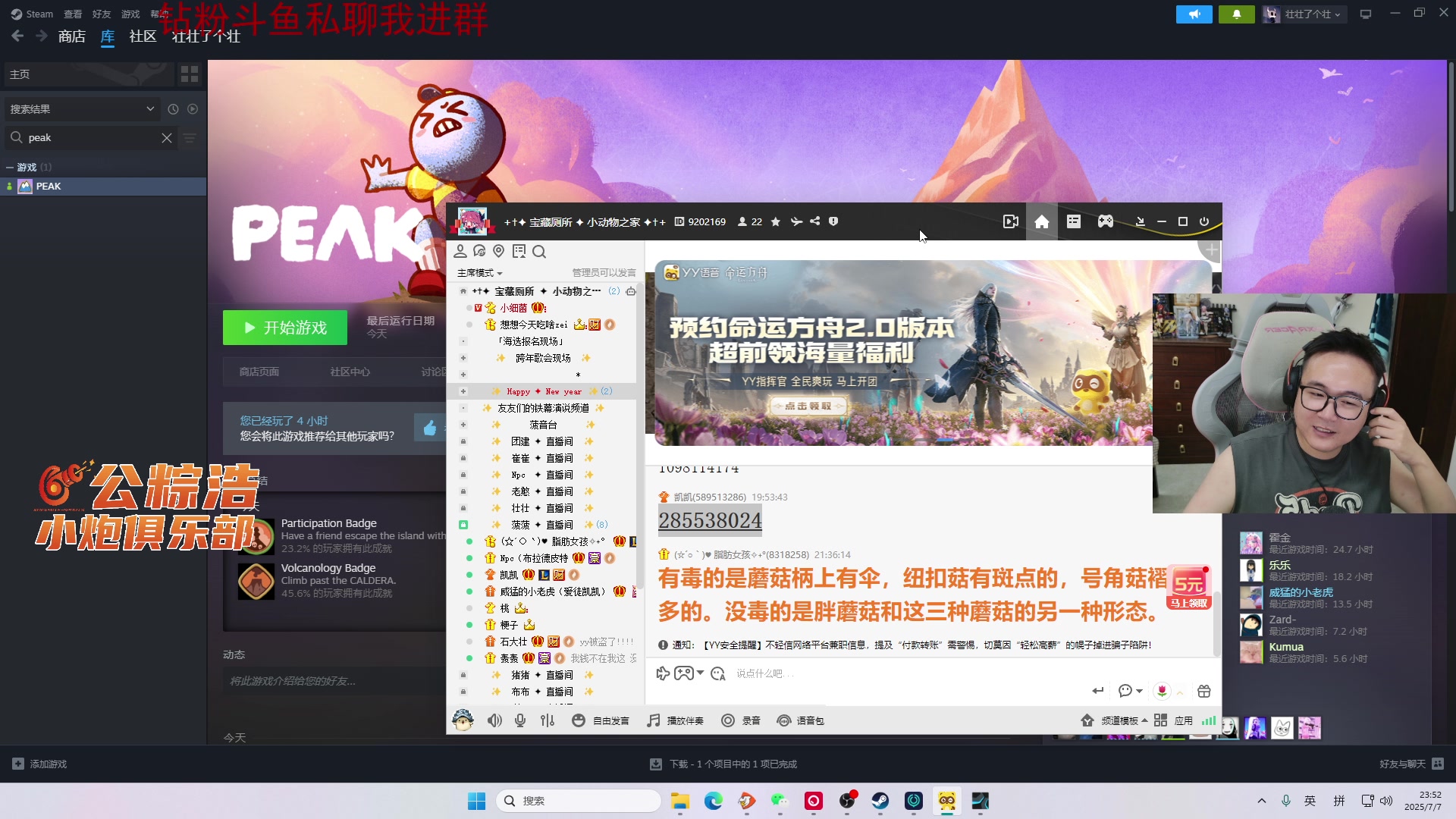
Task: Start recording with the 录音 button
Action: (740, 720)
